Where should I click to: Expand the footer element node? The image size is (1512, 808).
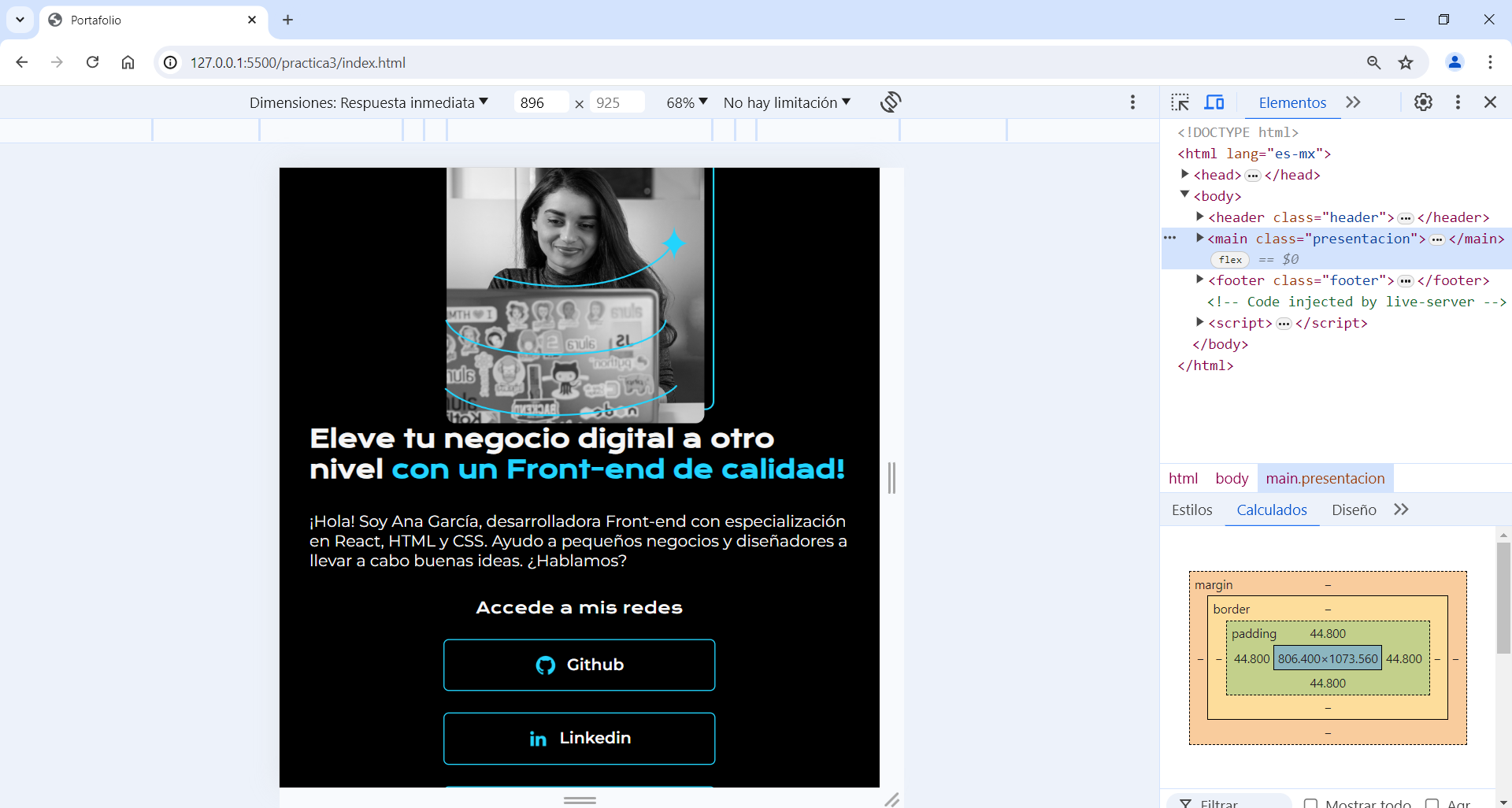point(1199,280)
